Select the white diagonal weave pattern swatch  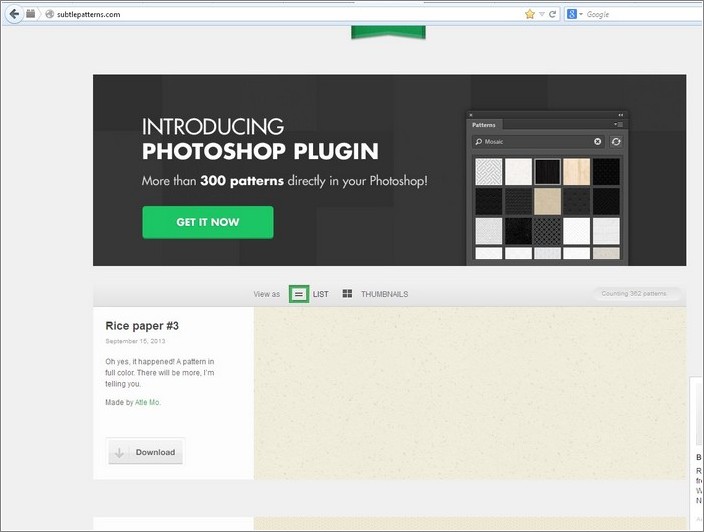click(x=489, y=171)
